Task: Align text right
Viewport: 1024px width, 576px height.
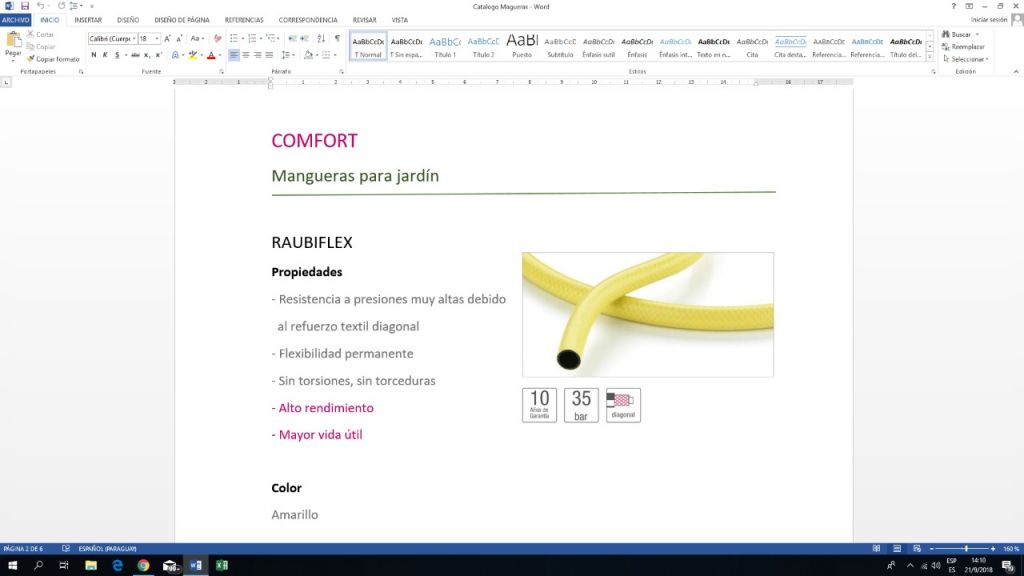Action: tap(257, 55)
